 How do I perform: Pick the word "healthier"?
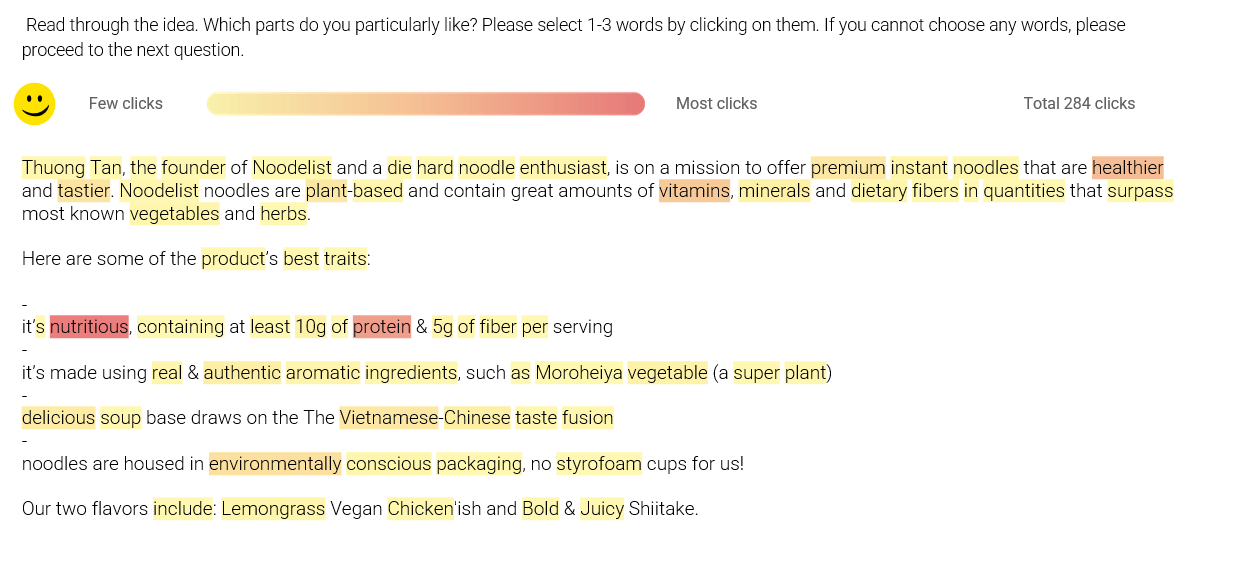coord(1127,168)
